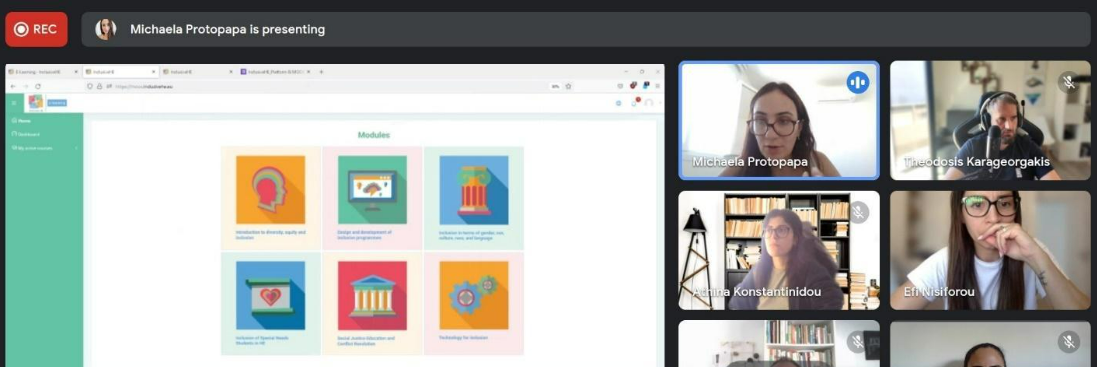This screenshot has width=1097, height=367.
Task: Click the Inclusion of Special Needs heart icon
Action: click(x=270, y=295)
